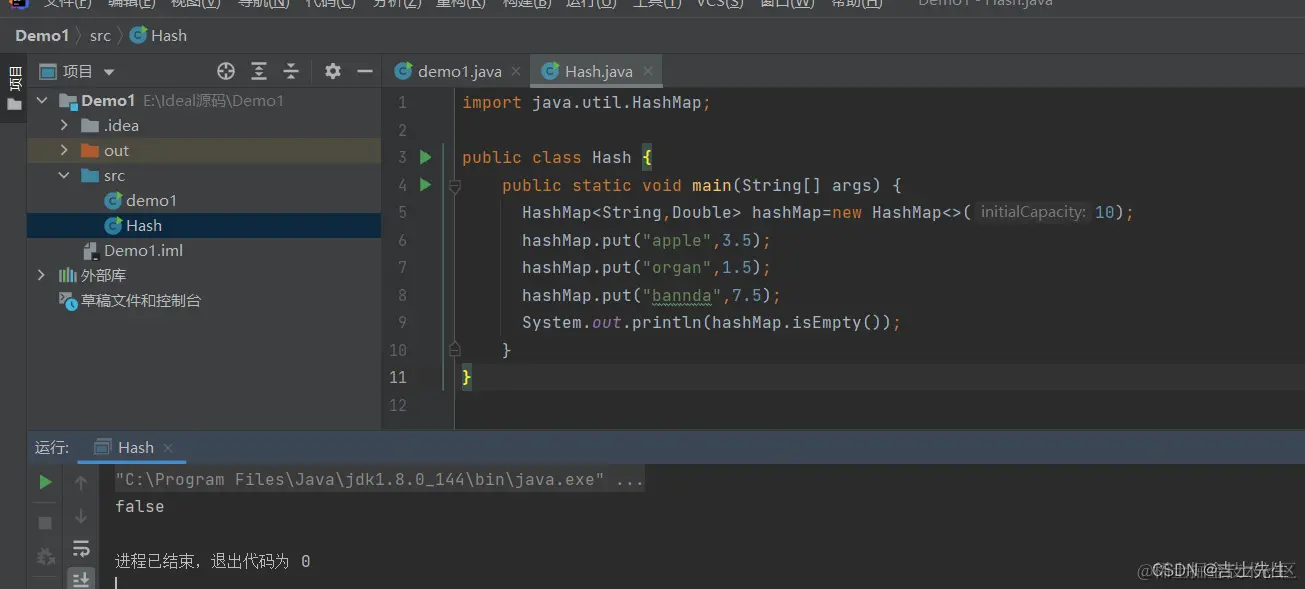Fold the main method at line 4

click(454, 186)
